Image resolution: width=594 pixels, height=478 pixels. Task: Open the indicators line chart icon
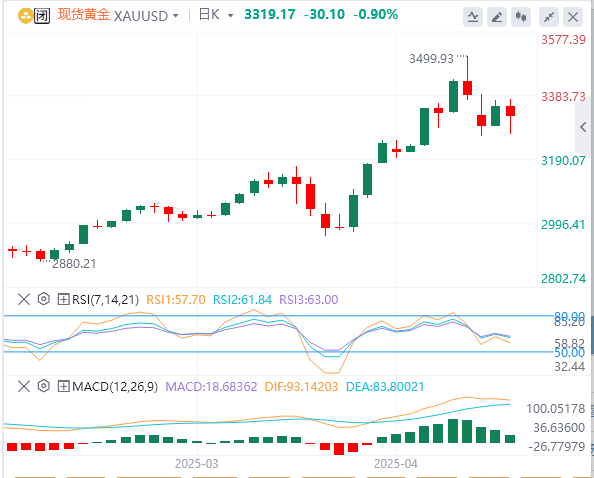pos(473,17)
